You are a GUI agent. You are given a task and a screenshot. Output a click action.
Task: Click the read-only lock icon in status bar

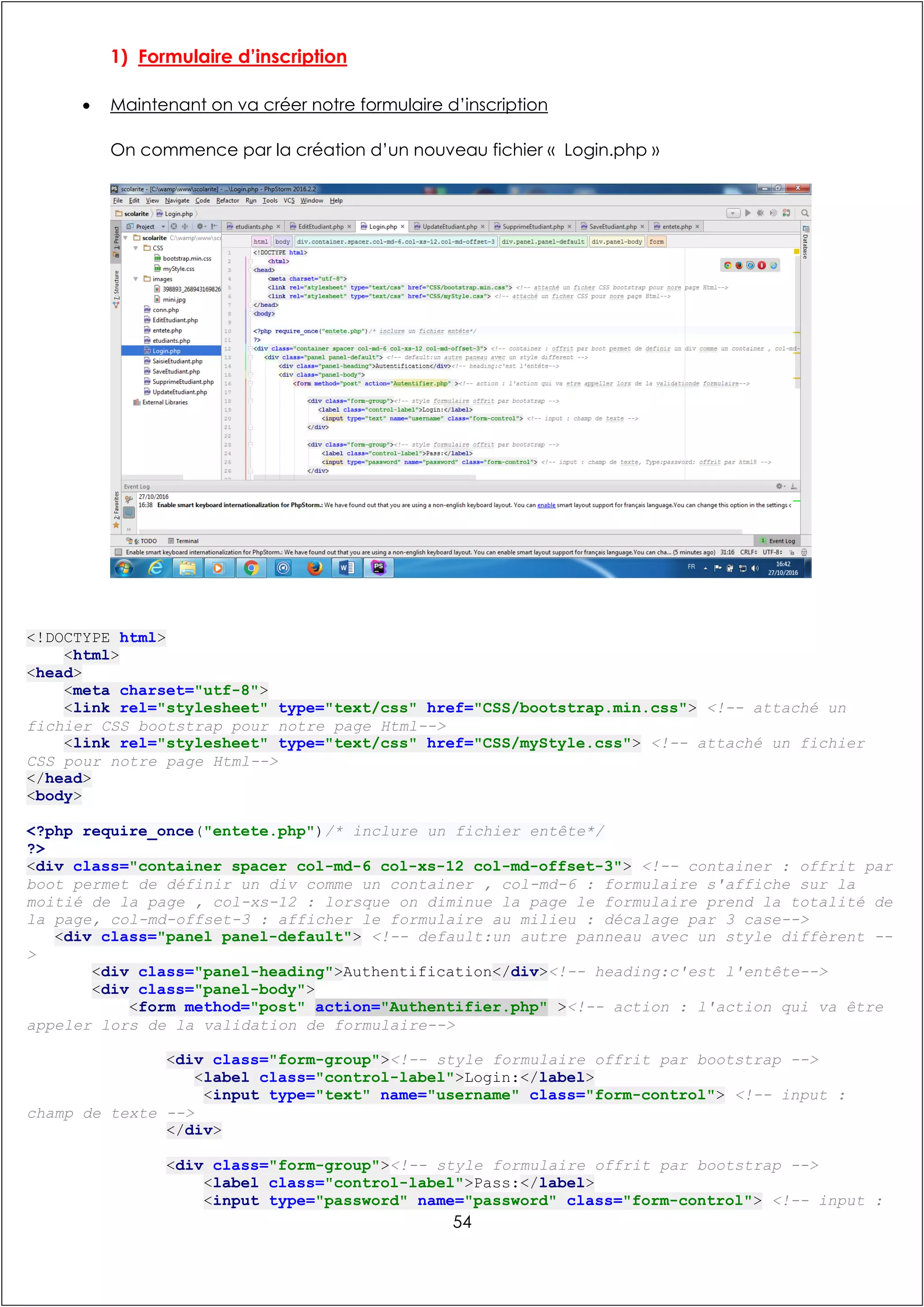coord(791,552)
